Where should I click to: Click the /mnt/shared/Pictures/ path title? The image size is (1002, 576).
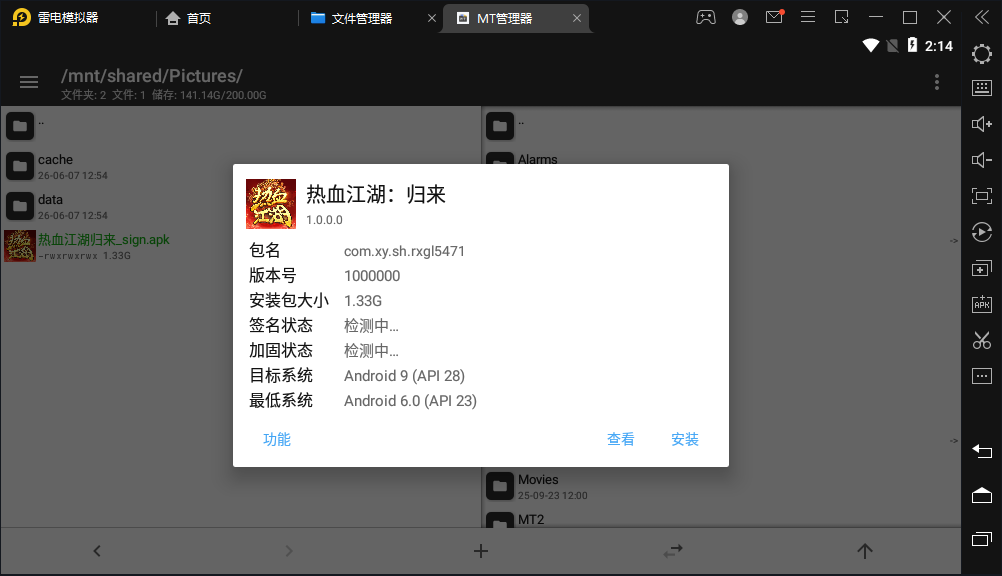tap(151, 75)
